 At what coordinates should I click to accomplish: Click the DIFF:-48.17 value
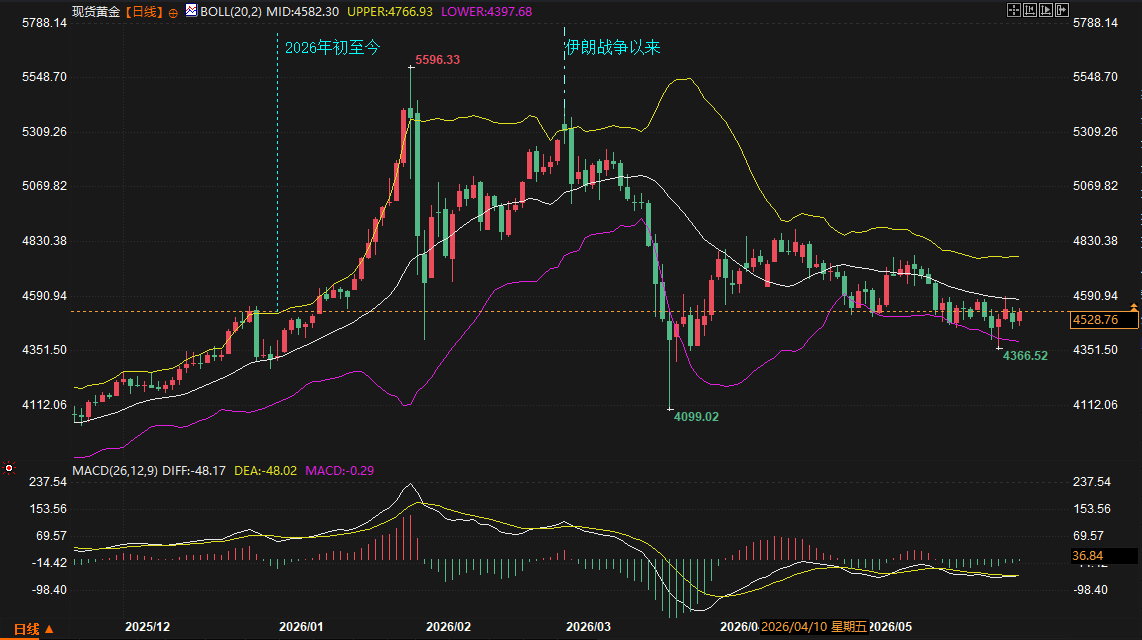[x=194, y=471]
